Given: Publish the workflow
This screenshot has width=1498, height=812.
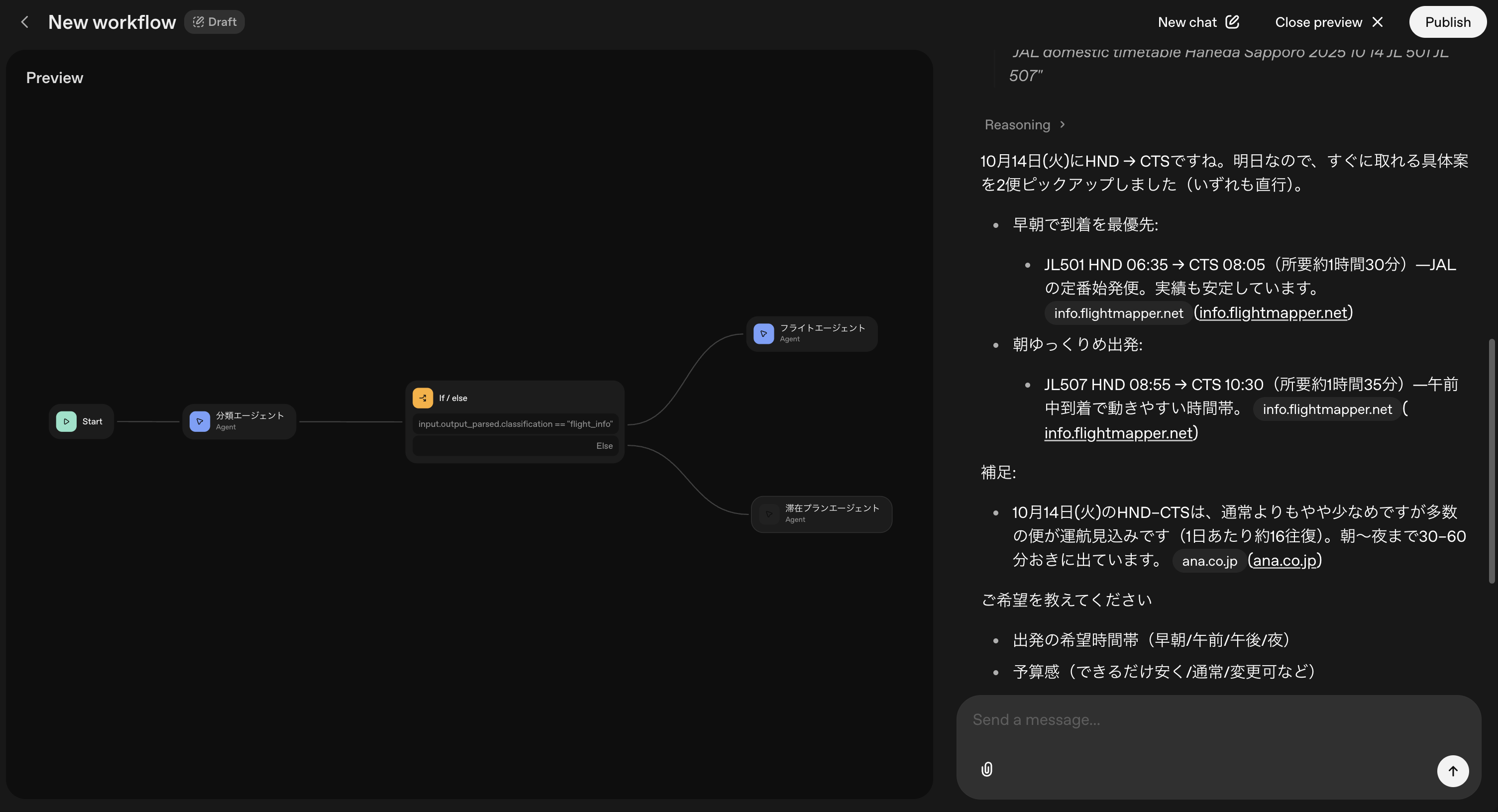Looking at the screenshot, I should [x=1447, y=21].
